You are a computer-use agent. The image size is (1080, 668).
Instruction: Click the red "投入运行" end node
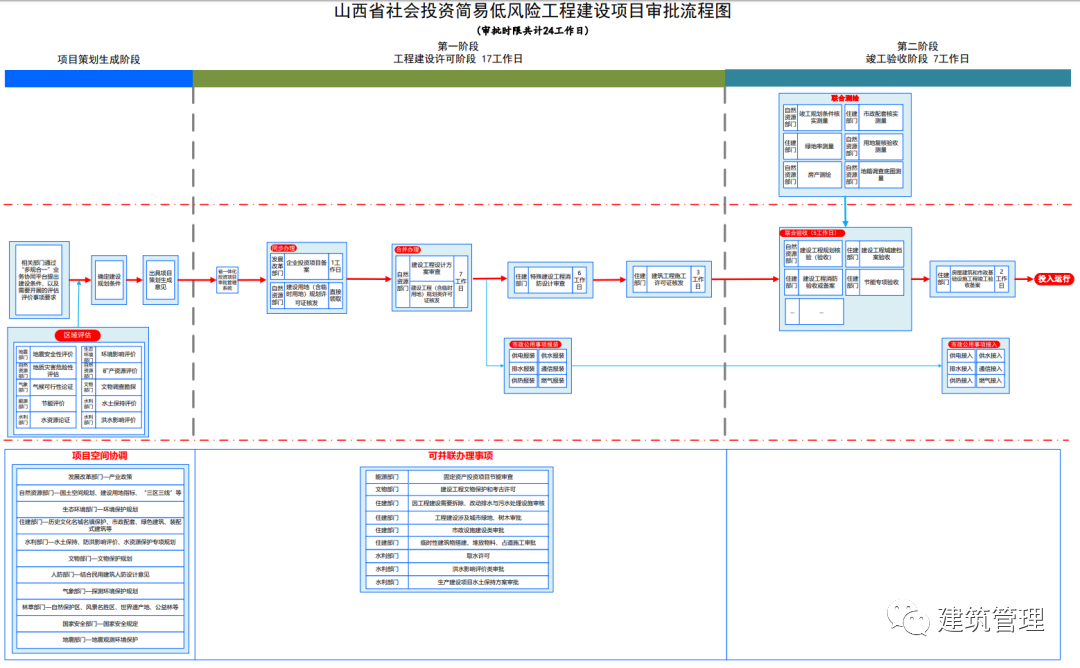(x=1054, y=279)
